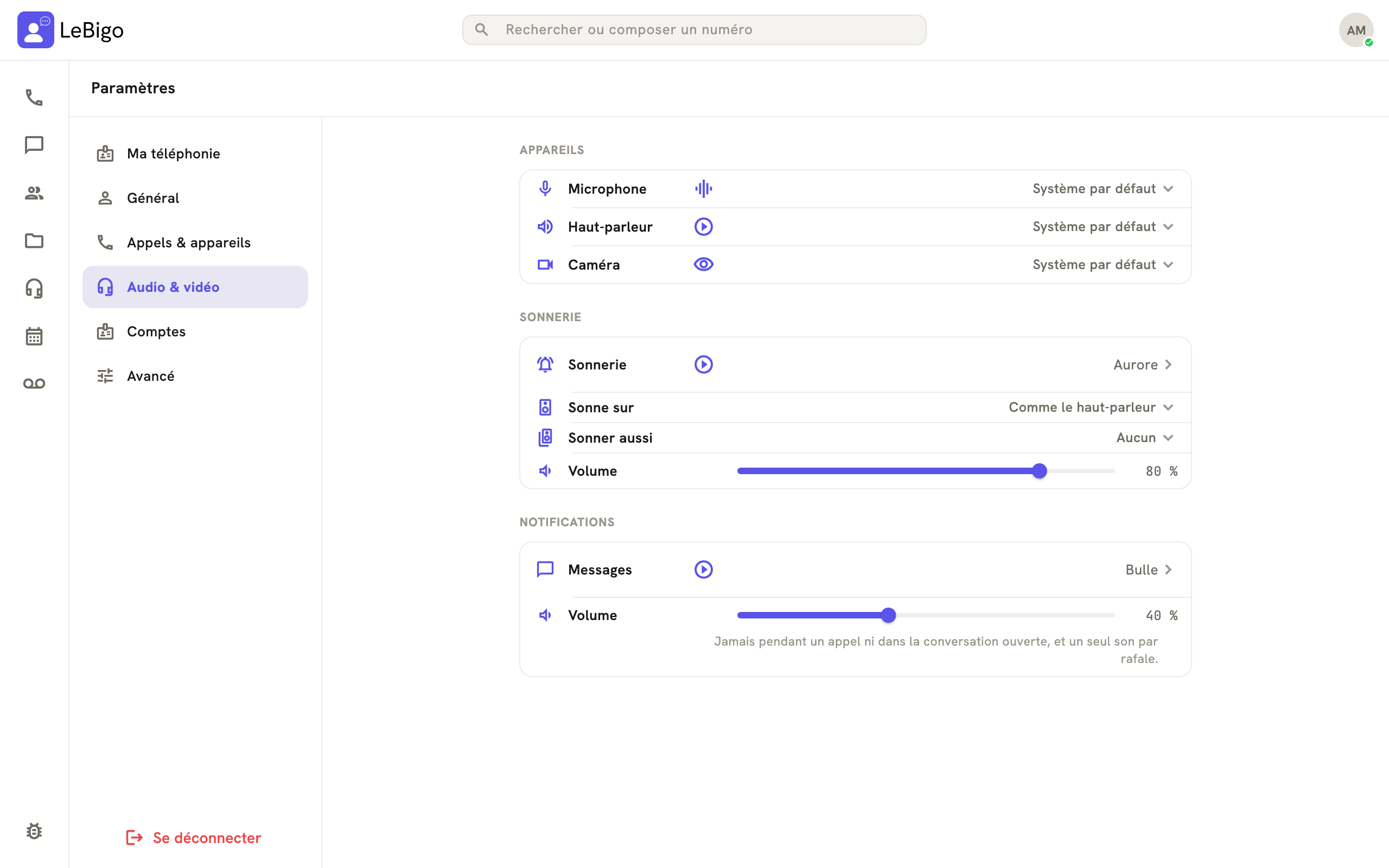The height and width of the screenshot is (868, 1389).
Task: Open the calendar icon in sidebar
Action: pos(34,336)
